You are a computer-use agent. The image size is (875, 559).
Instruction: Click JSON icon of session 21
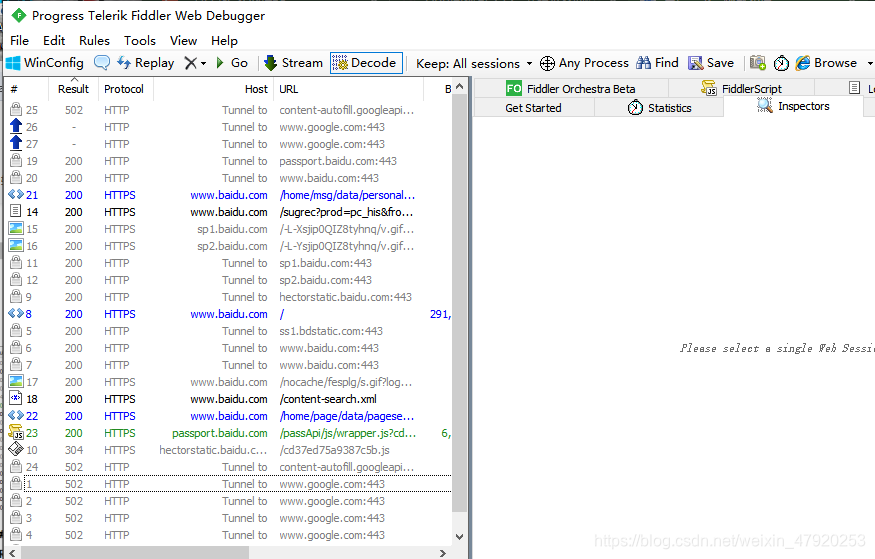(x=16, y=195)
